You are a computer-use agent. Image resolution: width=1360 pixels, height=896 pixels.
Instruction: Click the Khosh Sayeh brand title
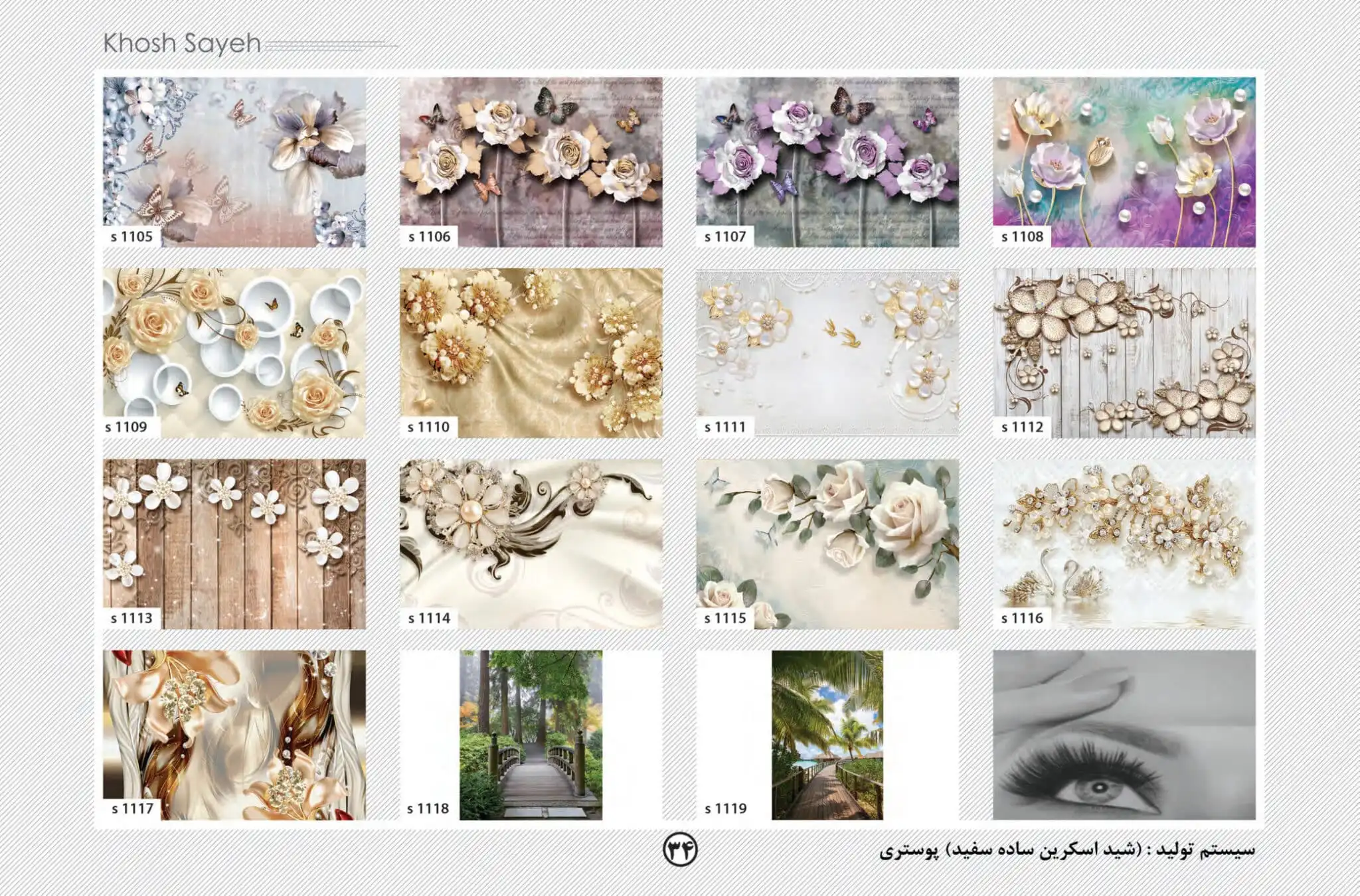click(x=182, y=44)
